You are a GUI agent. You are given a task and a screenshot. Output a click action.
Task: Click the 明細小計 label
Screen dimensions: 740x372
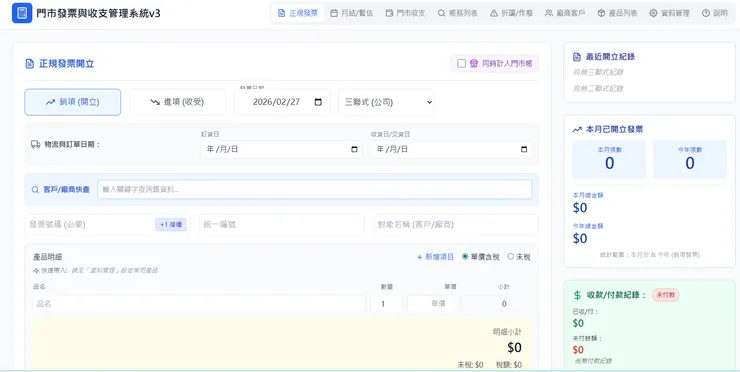507,332
